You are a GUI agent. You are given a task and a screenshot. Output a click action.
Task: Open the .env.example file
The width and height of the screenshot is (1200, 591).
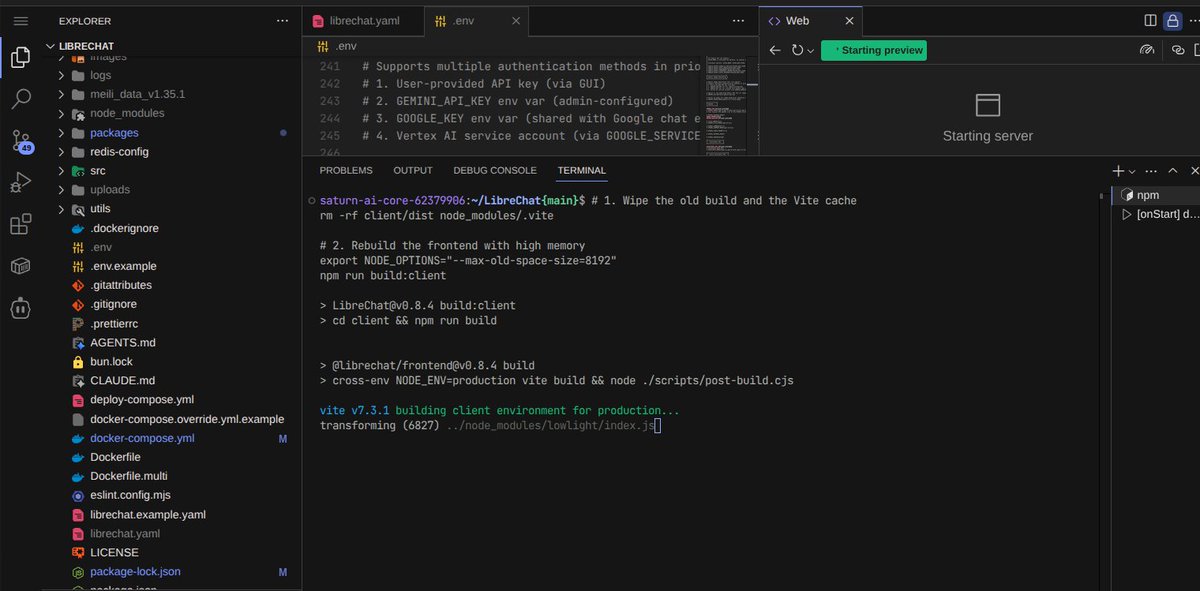click(x=123, y=266)
